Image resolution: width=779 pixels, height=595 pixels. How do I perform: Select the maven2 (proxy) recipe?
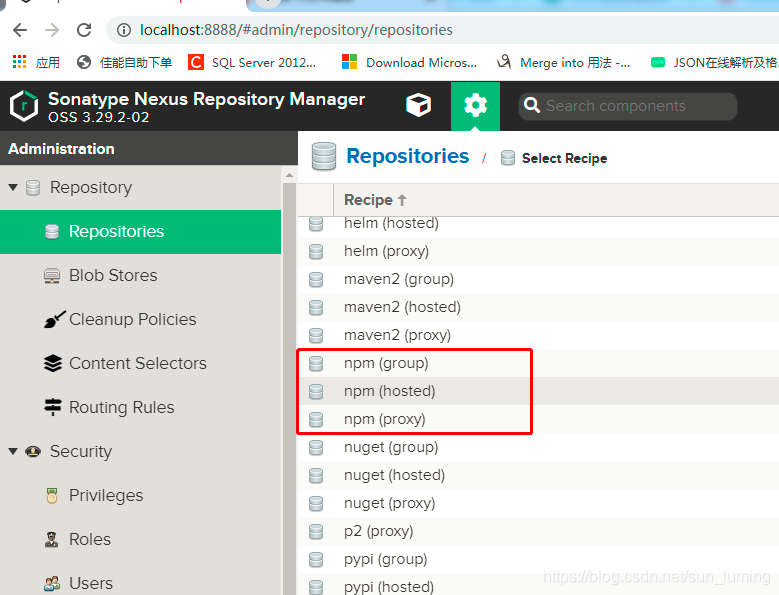[x=538, y=335]
